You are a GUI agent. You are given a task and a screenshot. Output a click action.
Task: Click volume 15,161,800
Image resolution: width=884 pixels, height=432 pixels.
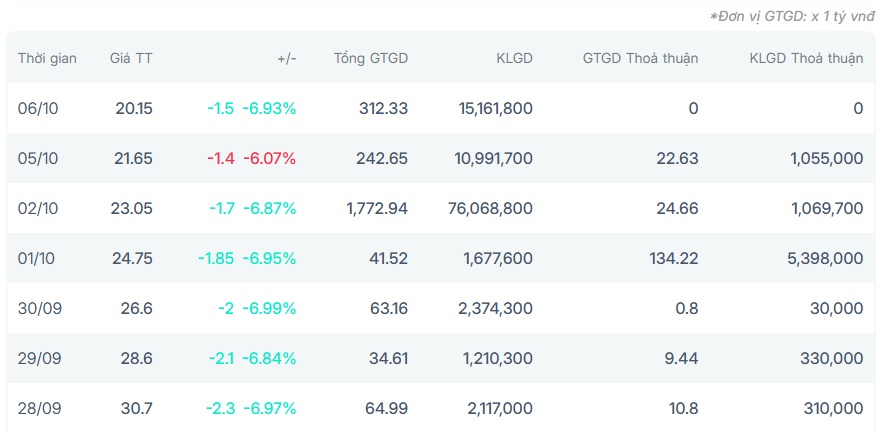497,108
